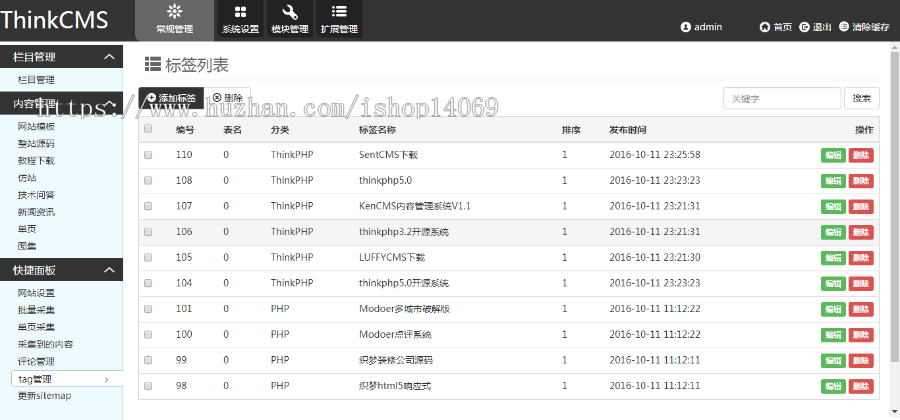Viewport: 900px width, 420px height.
Task: Go to 首页 via home icon
Action: pos(765,27)
